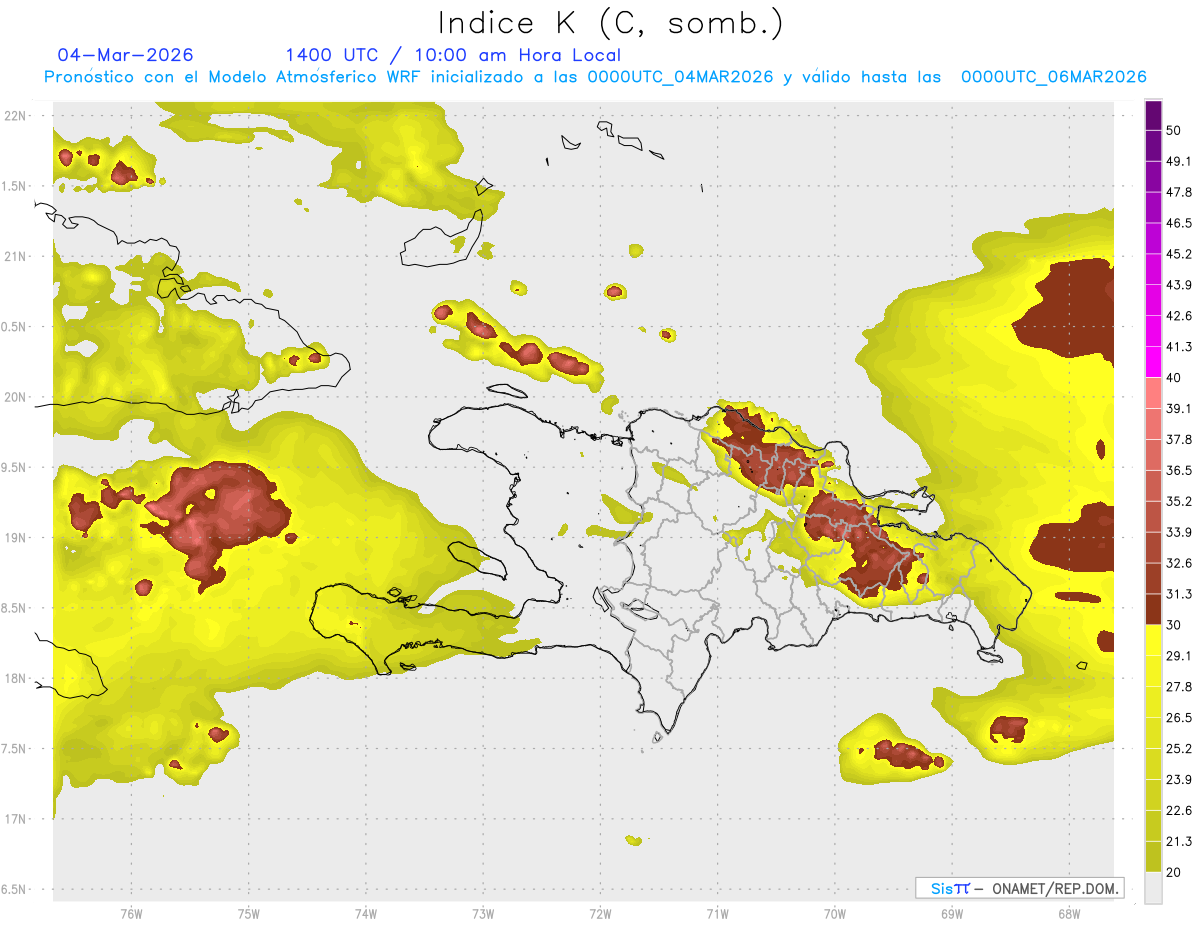The width and height of the screenshot is (1200, 927).
Task: Click the "Indice K (C, somb.)" title
Action: 611,23
